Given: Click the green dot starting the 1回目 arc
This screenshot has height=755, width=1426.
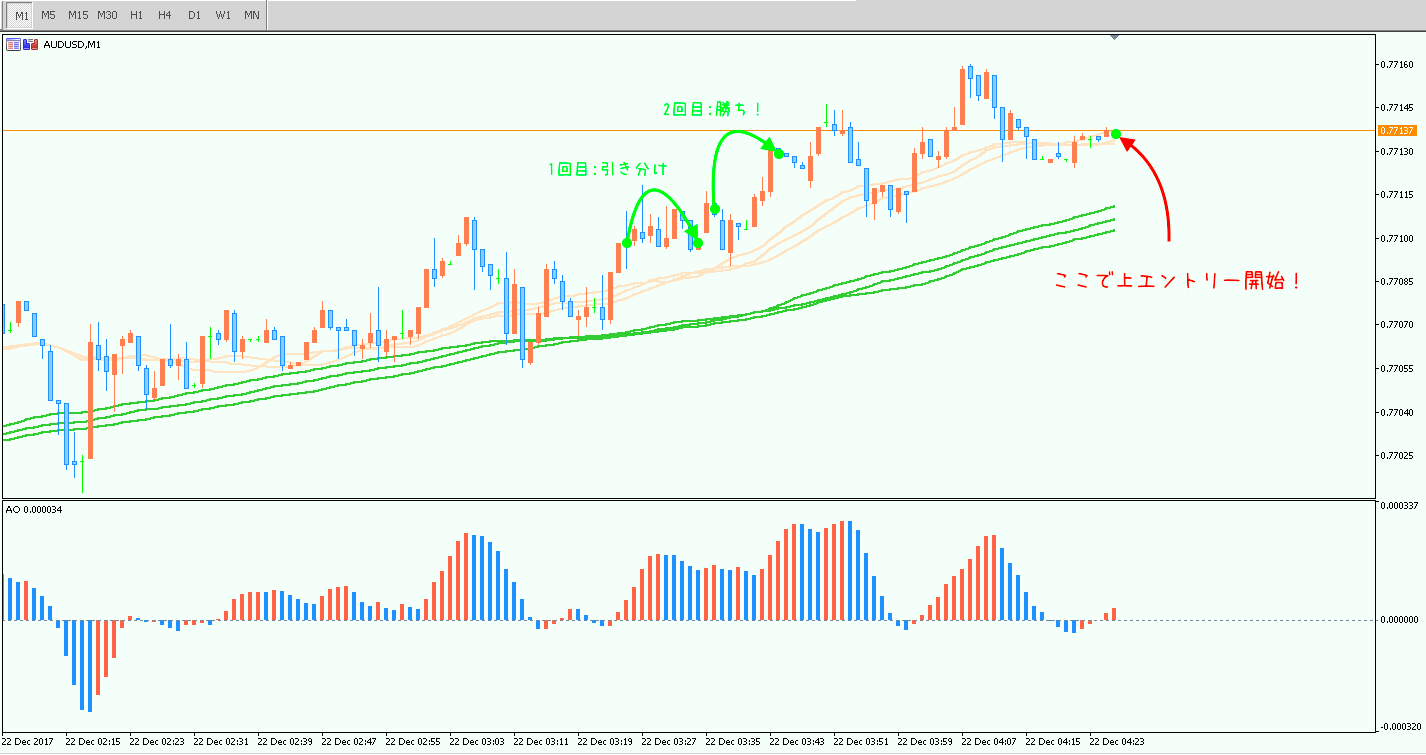Looking at the screenshot, I should [627, 243].
